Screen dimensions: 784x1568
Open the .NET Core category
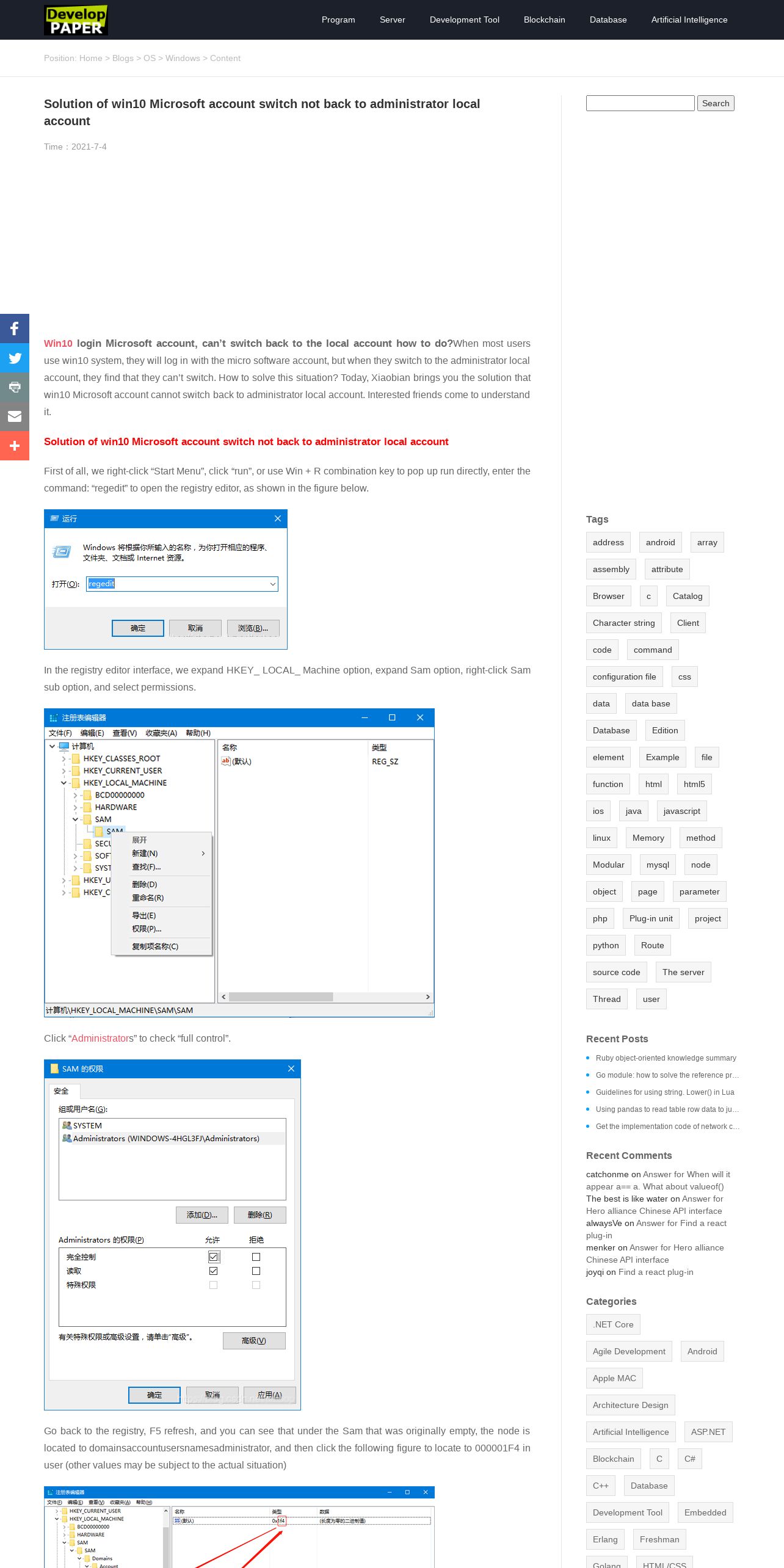[613, 1324]
